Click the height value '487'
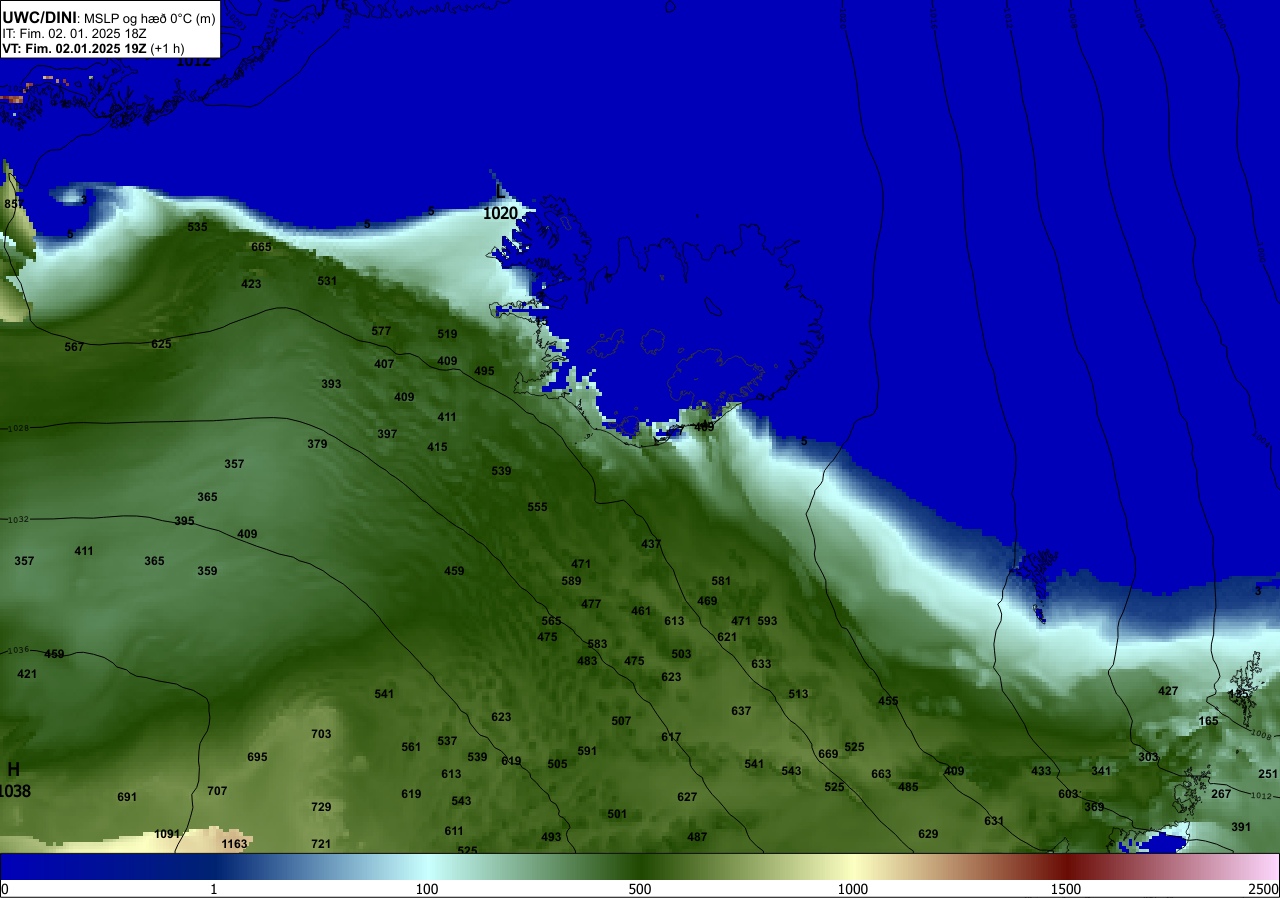 coord(697,837)
